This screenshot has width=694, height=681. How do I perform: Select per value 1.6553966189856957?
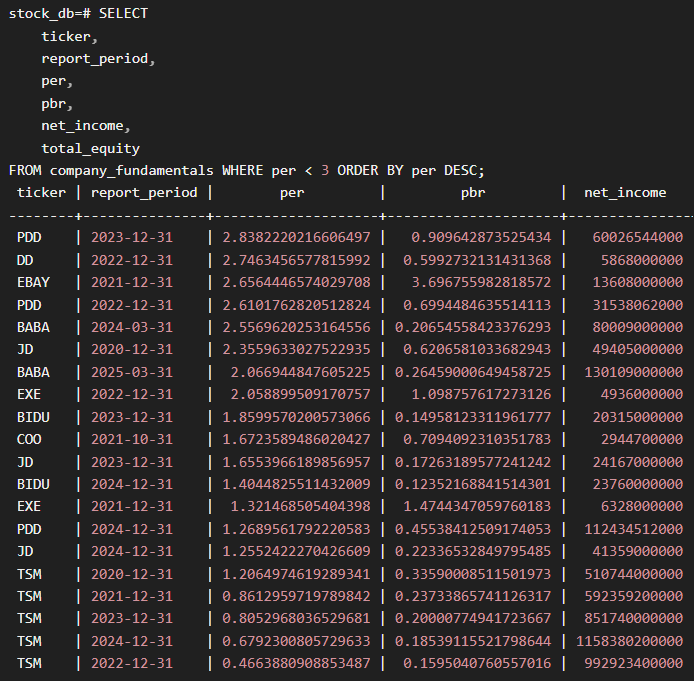296,462
